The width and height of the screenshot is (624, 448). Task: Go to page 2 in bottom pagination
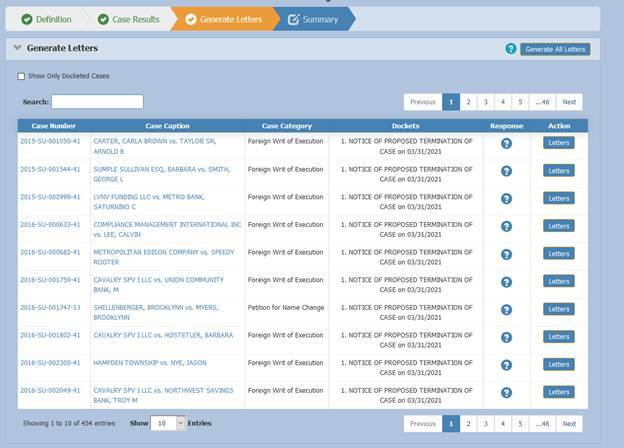[x=468, y=424]
